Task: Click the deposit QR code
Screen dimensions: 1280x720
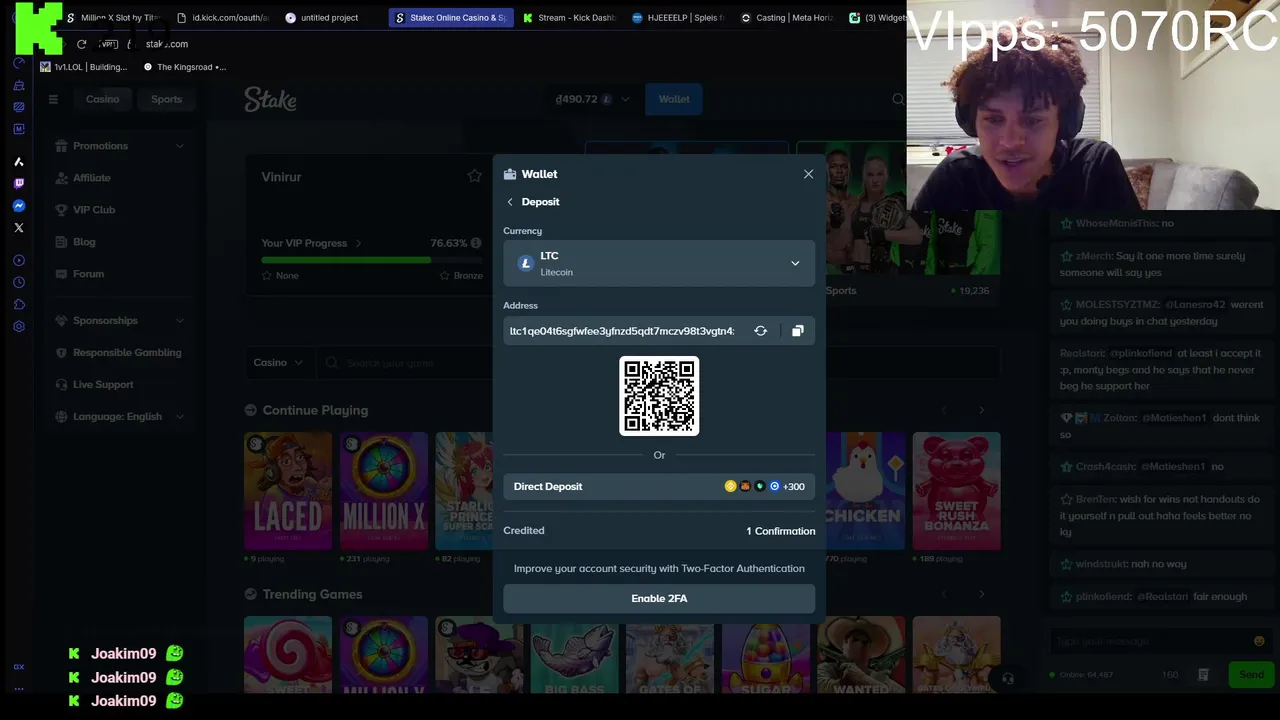Action: 659,396
